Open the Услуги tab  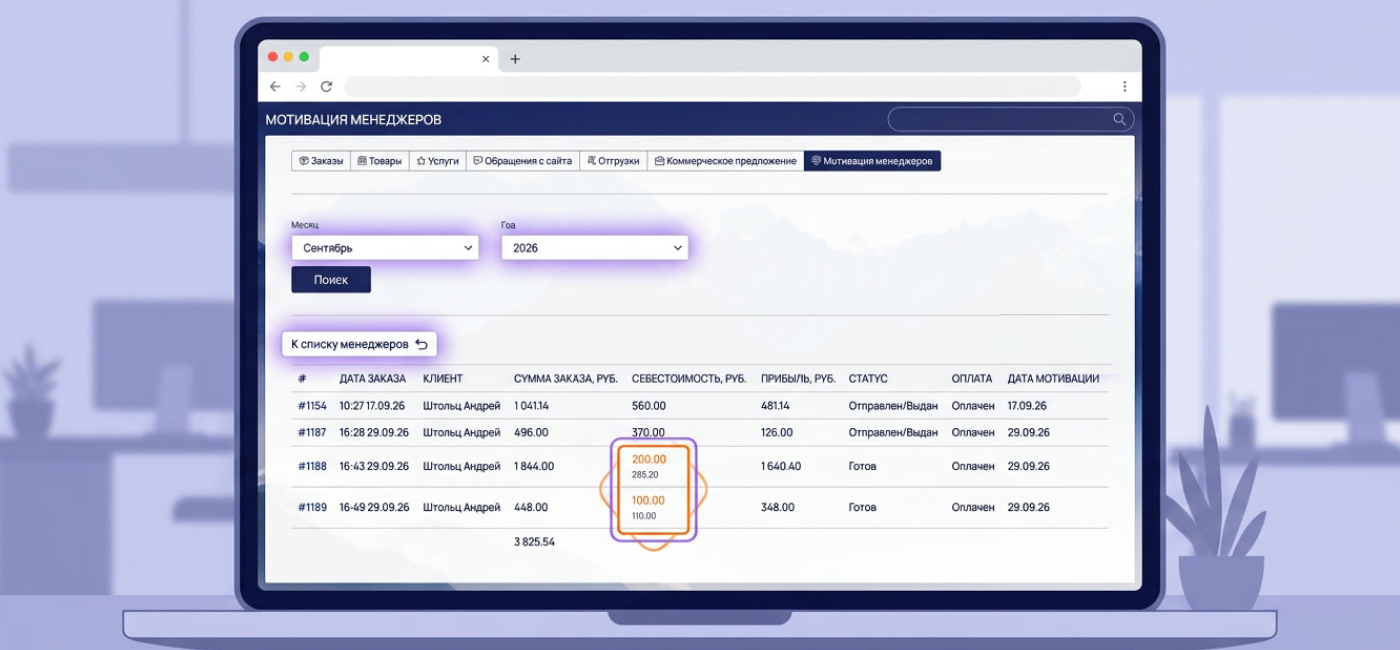pos(438,161)
